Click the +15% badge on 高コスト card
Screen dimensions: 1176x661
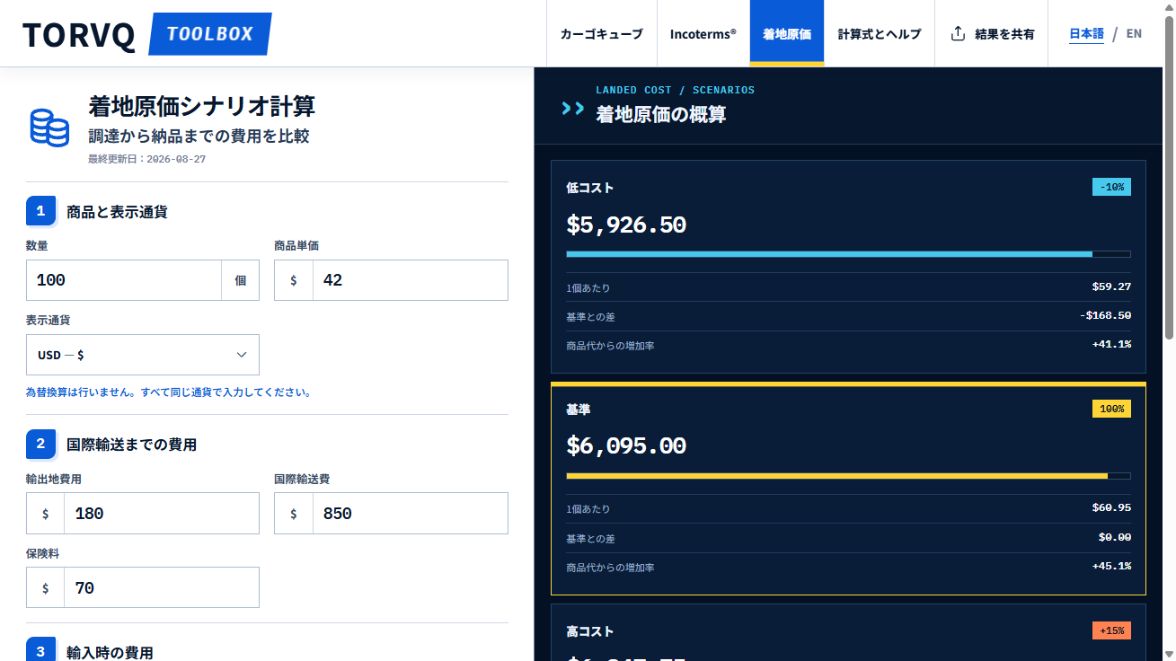(x=1111, y=631)
